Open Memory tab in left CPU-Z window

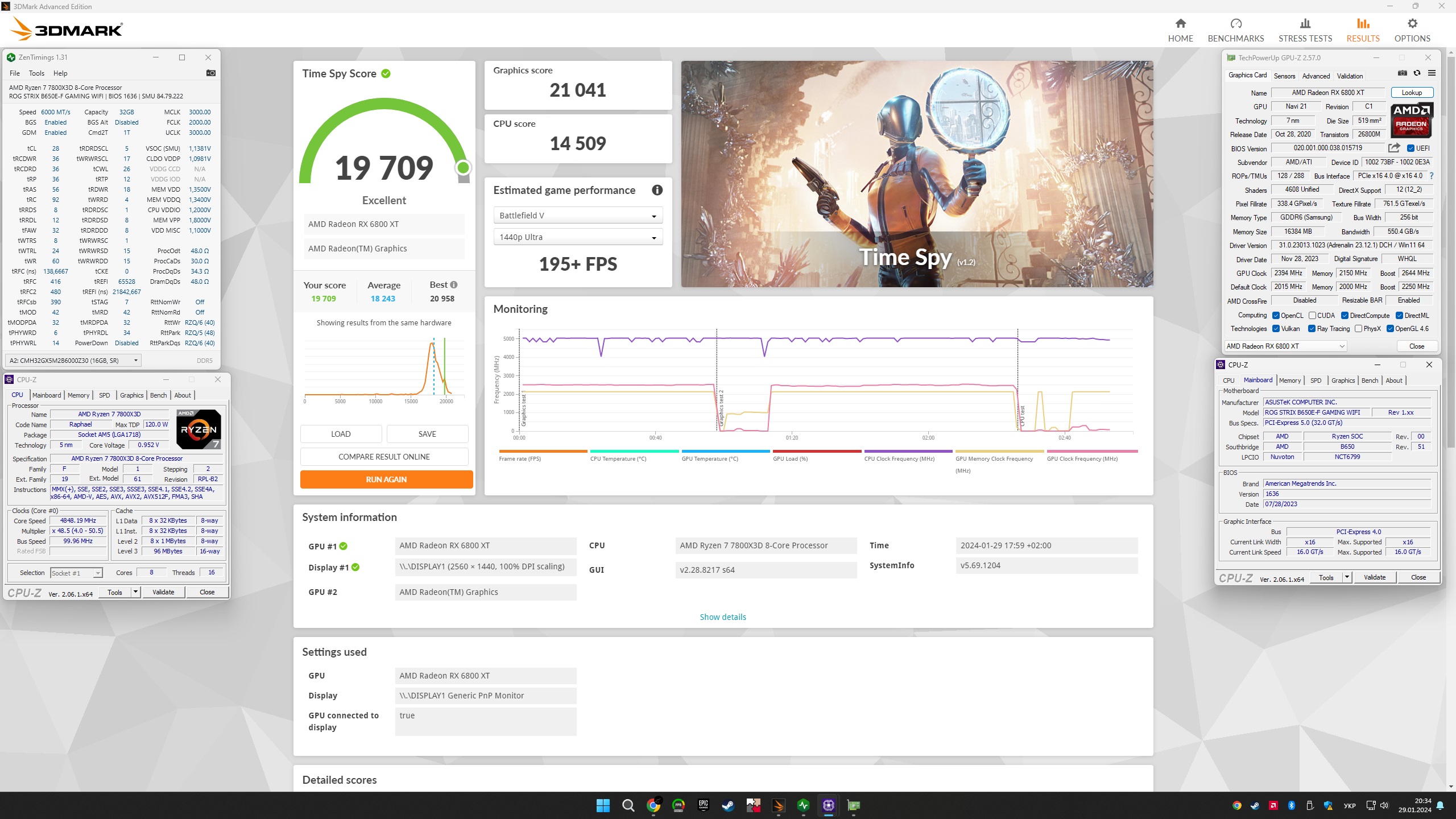[78, 395]
